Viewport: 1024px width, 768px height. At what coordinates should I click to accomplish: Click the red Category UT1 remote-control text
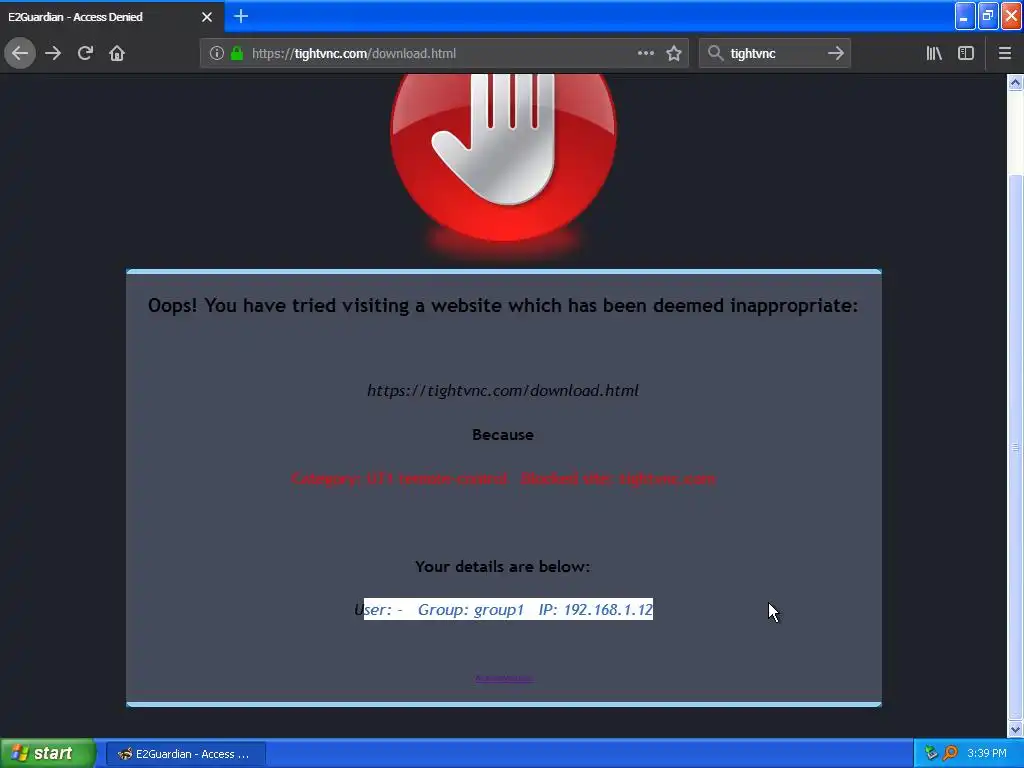(503, 479)
